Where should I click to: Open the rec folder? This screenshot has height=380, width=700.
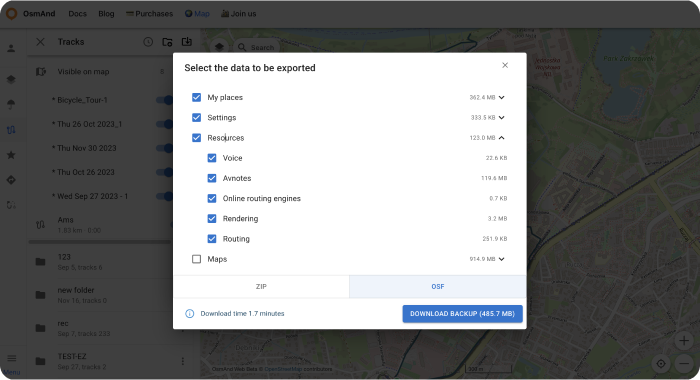tap(100, 328)
